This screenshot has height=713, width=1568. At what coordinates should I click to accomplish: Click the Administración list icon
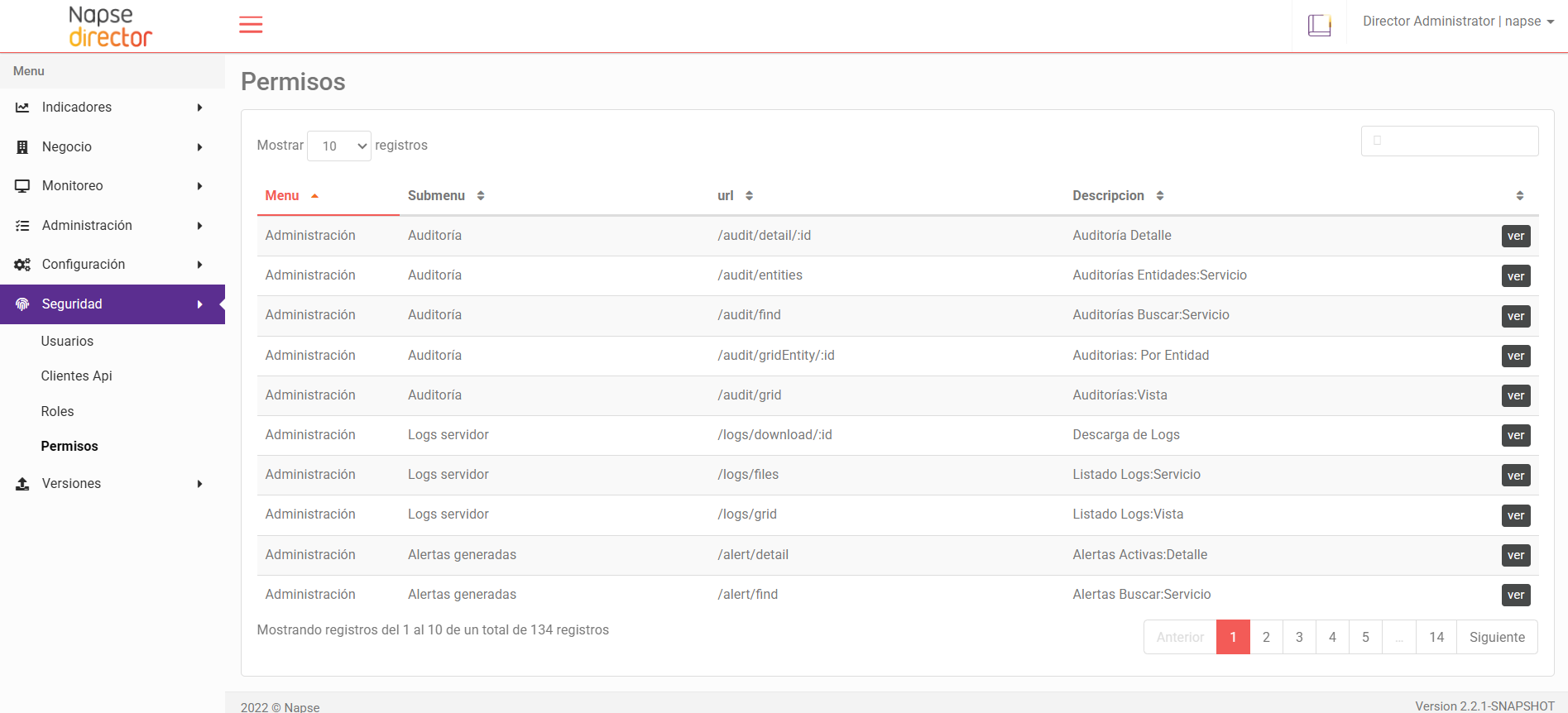(x=22, y=226)
